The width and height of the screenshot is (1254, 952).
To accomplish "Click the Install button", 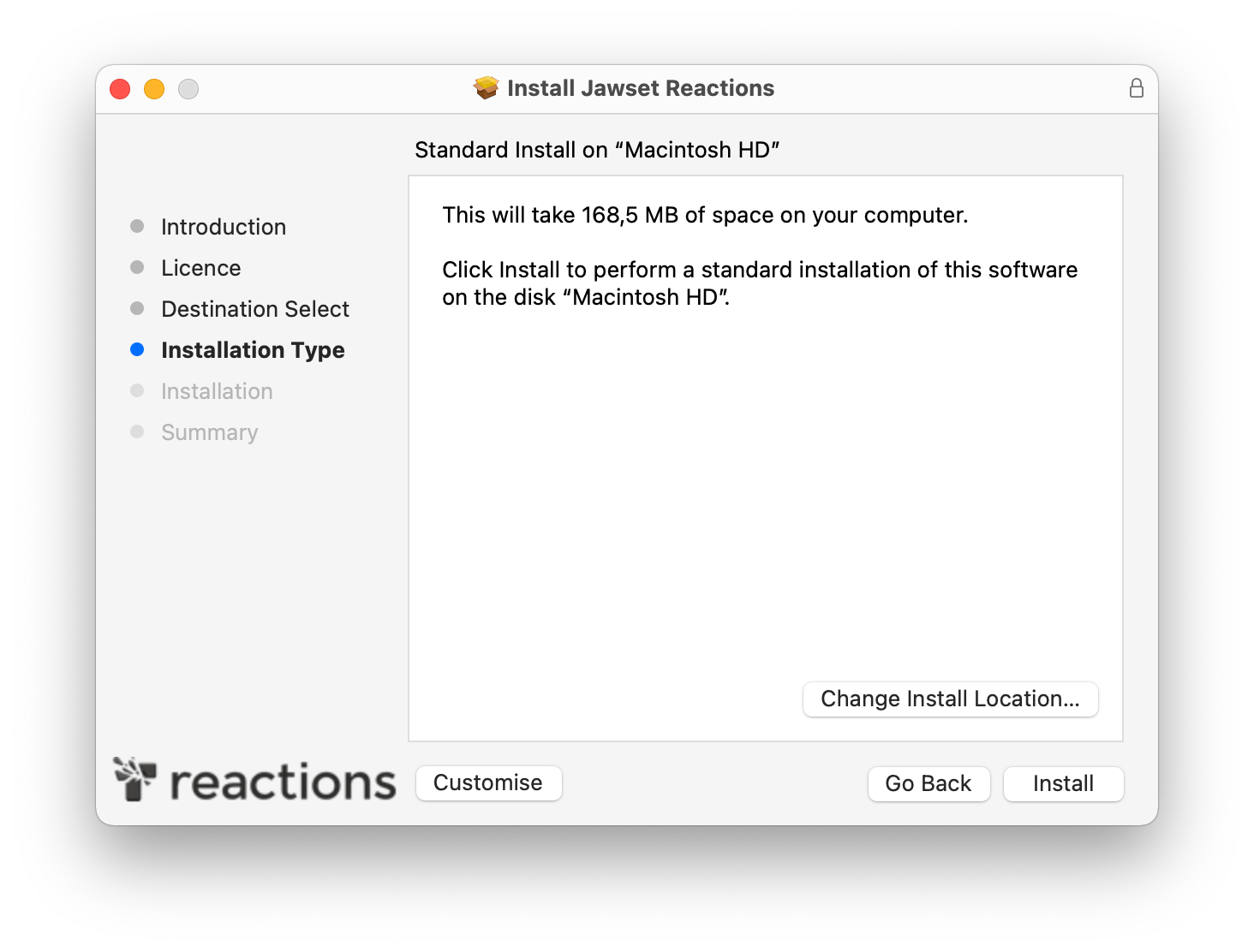I will 1063,783.
